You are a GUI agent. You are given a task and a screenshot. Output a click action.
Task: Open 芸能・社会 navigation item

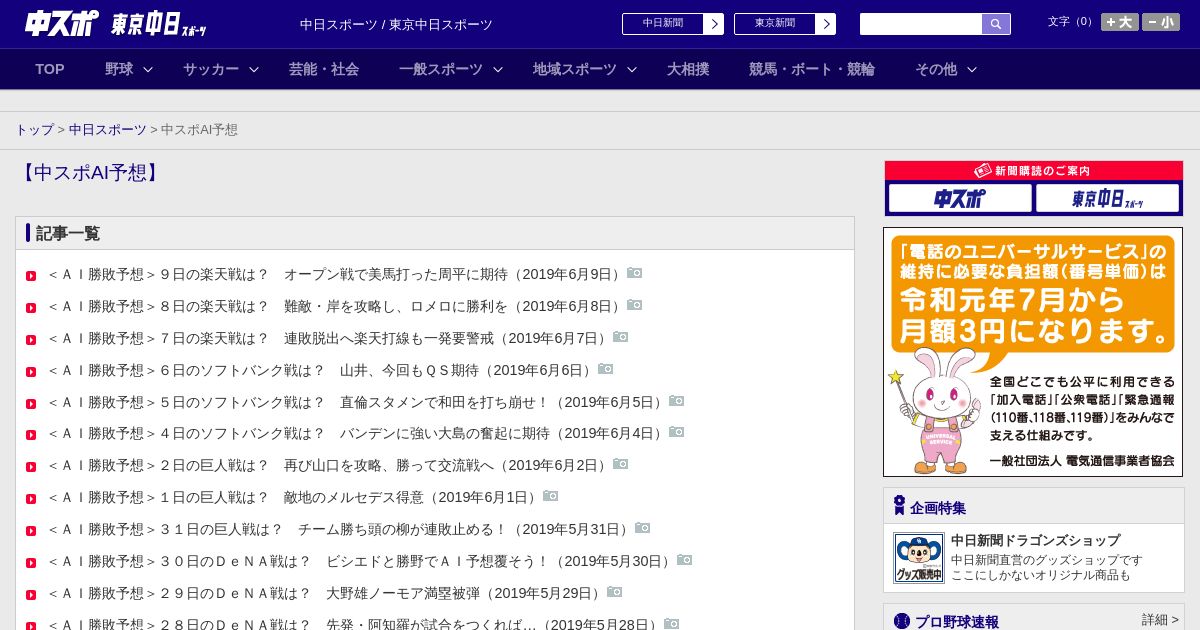click(x=324, y=69)
